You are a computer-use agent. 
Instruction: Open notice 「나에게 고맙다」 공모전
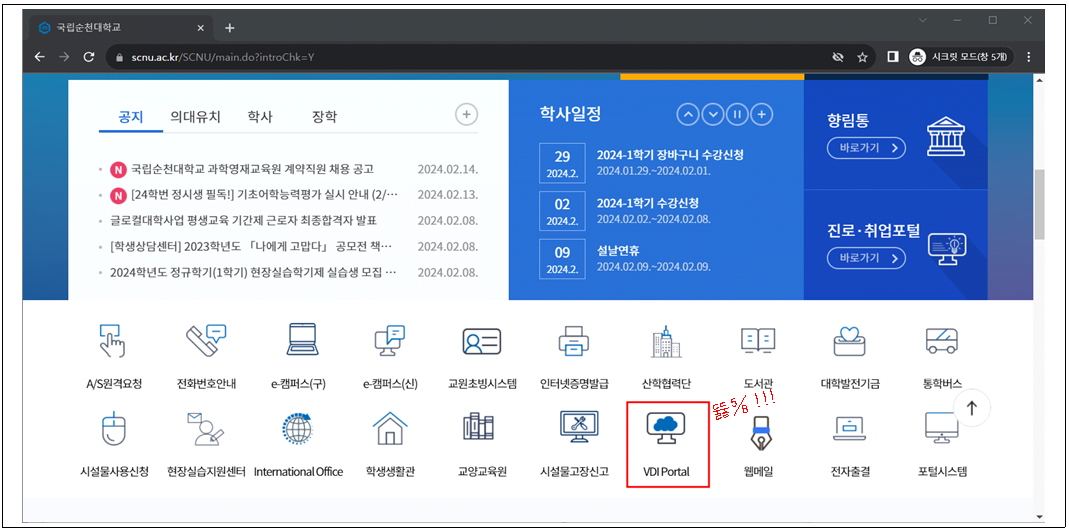(251, 246)
